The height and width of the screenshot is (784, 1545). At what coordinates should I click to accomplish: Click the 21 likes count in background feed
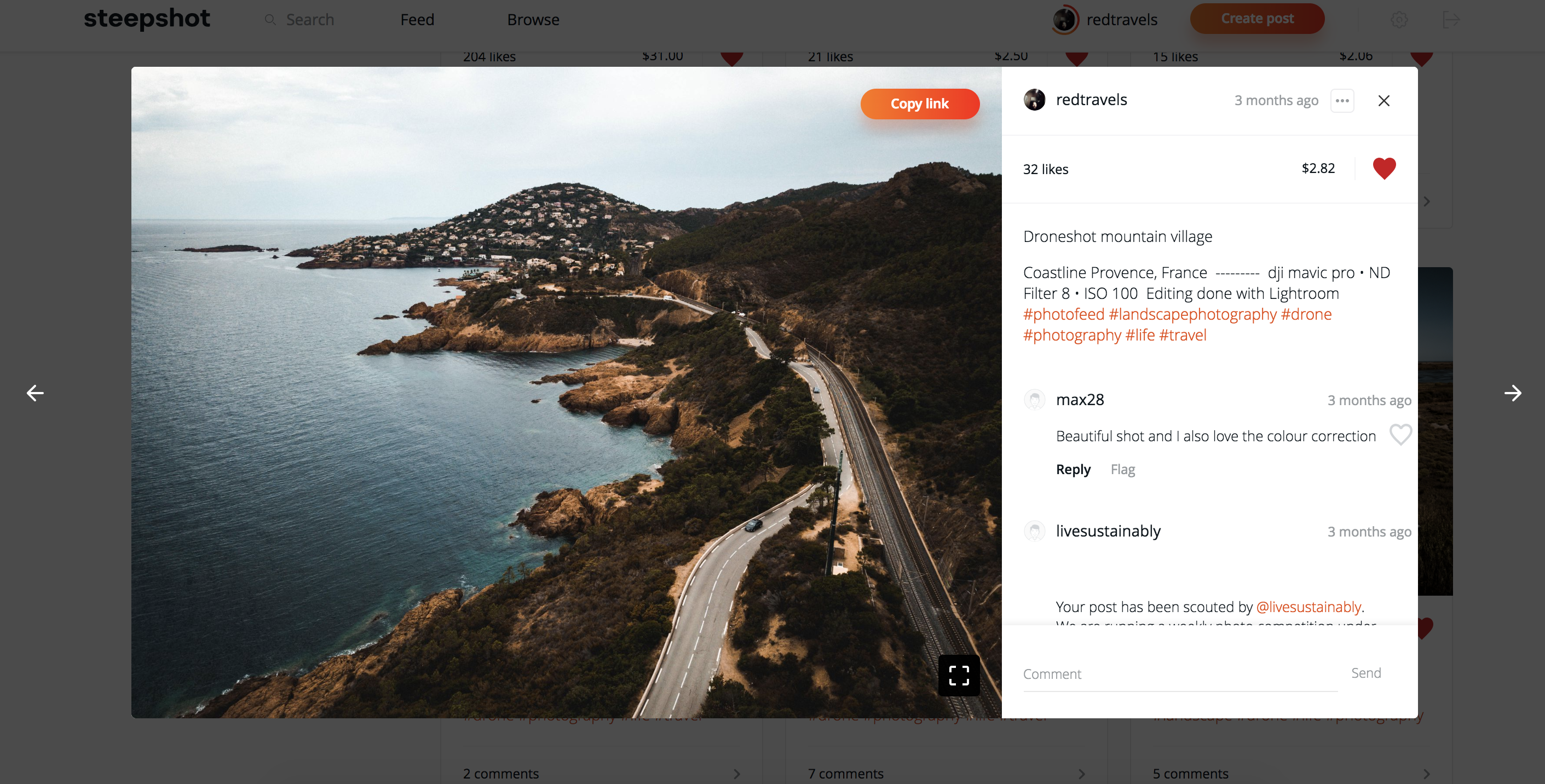tap(830, 57)
